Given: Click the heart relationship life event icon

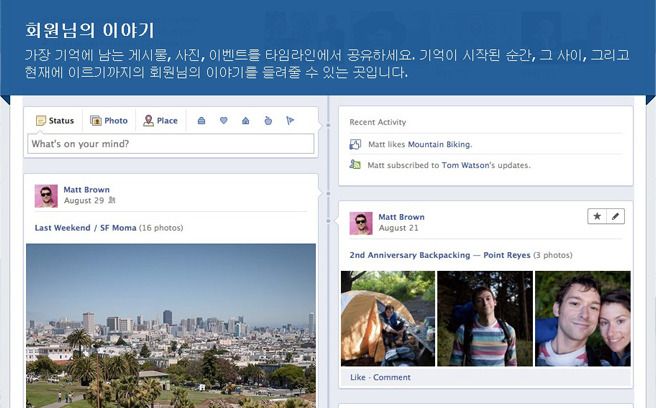Looking at the screenshot, I should pyautogui.click(x=224, y=121).
